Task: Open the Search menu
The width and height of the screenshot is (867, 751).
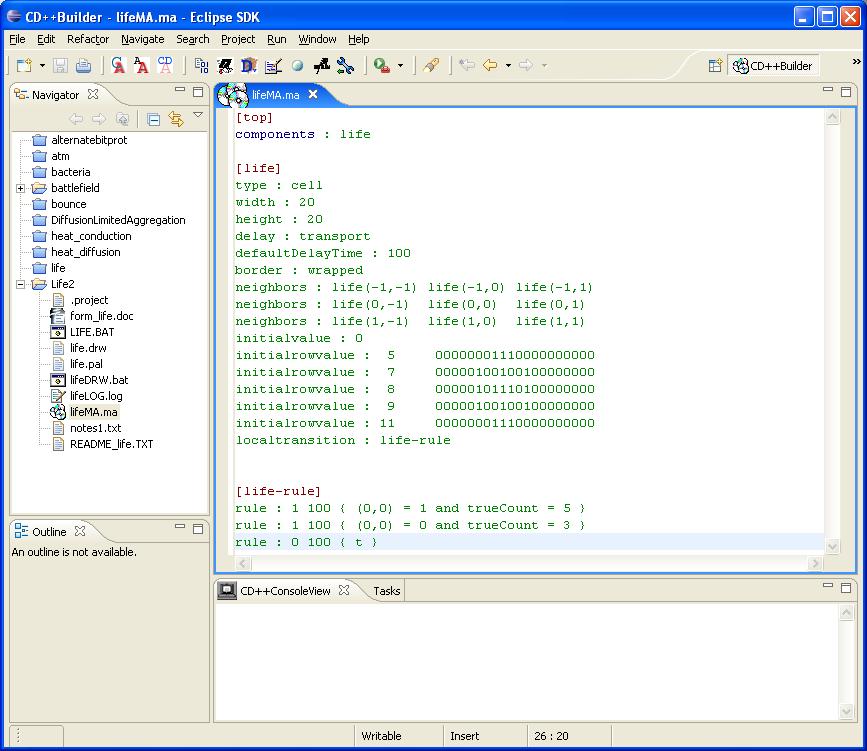Action: (193, 39)
